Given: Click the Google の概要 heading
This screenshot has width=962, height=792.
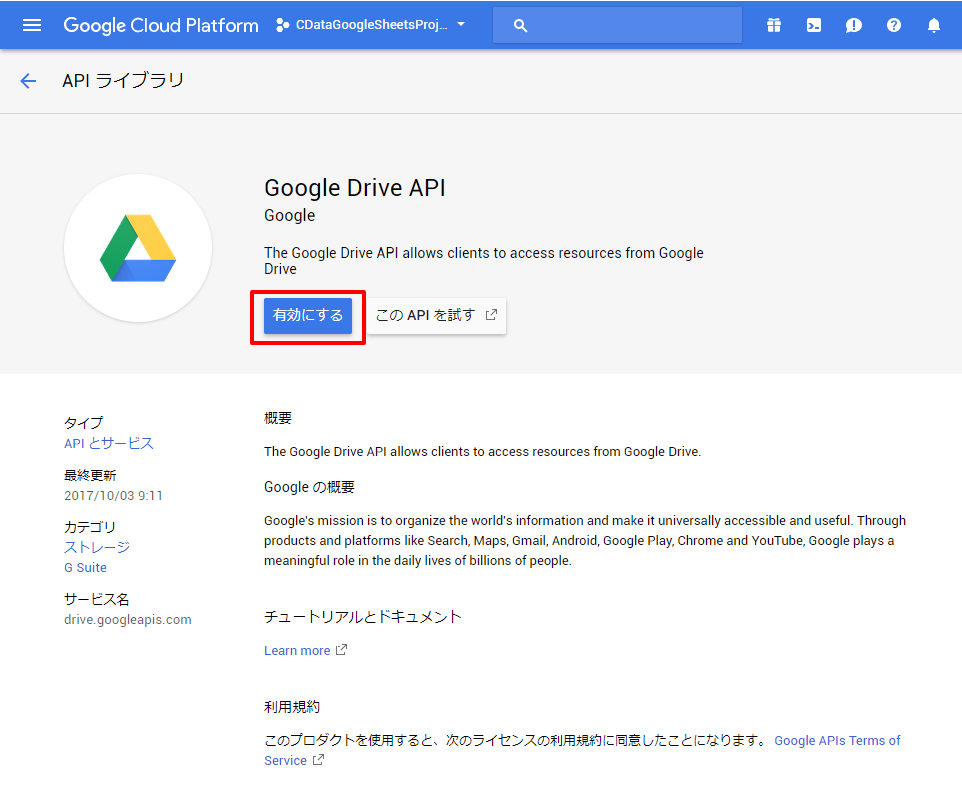Looking at the screenshot, I should 309,487.
